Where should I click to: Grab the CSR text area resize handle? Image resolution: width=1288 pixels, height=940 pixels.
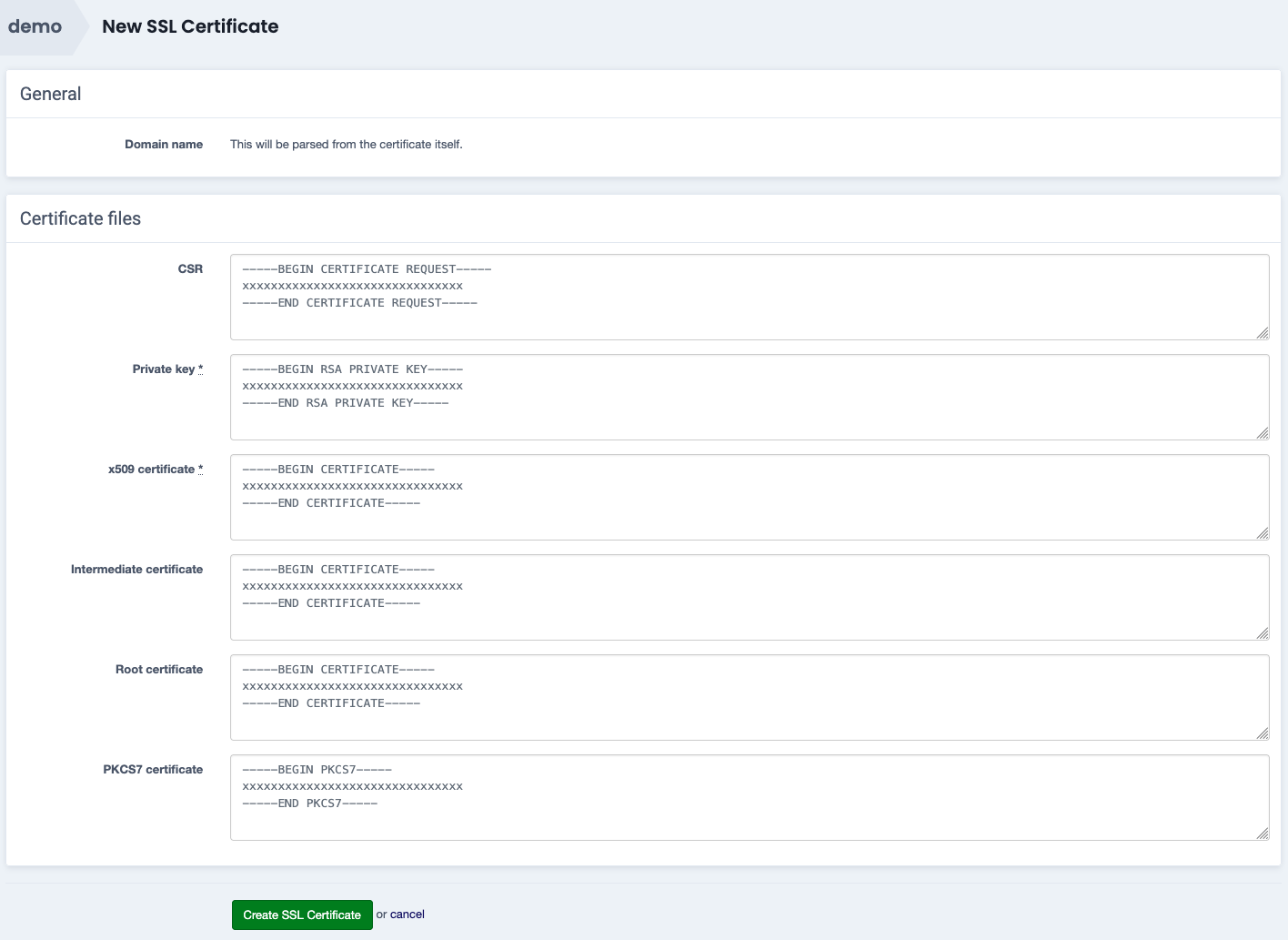pyautogui.click(x=1263, y=333)
